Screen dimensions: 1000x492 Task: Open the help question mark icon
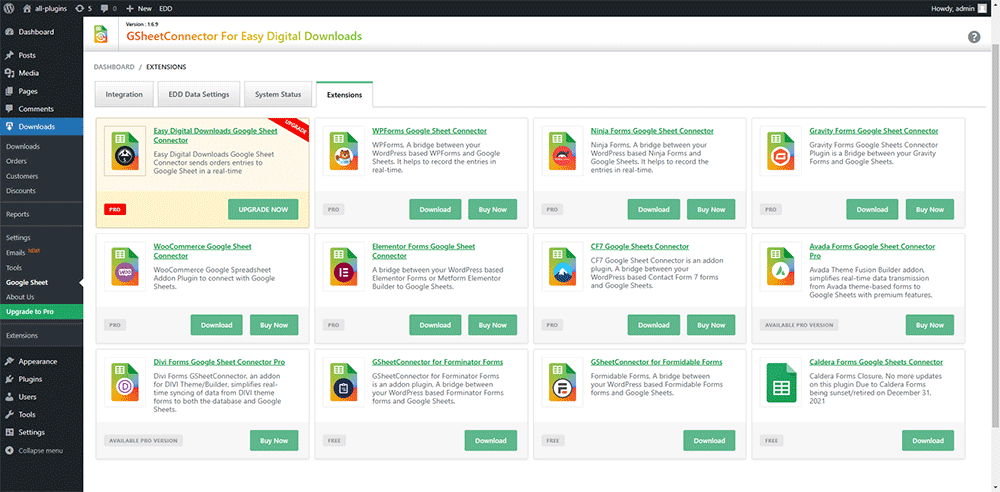coord(974,37)
